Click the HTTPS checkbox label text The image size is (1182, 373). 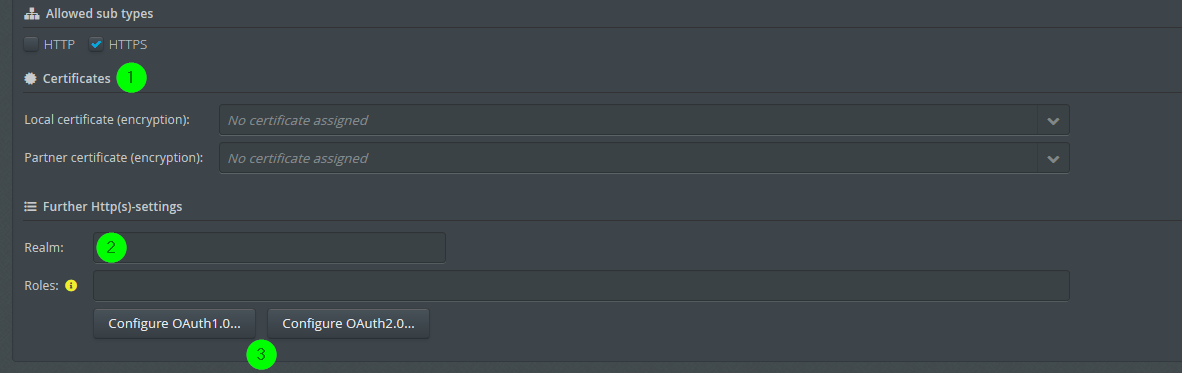pos(127,44)
